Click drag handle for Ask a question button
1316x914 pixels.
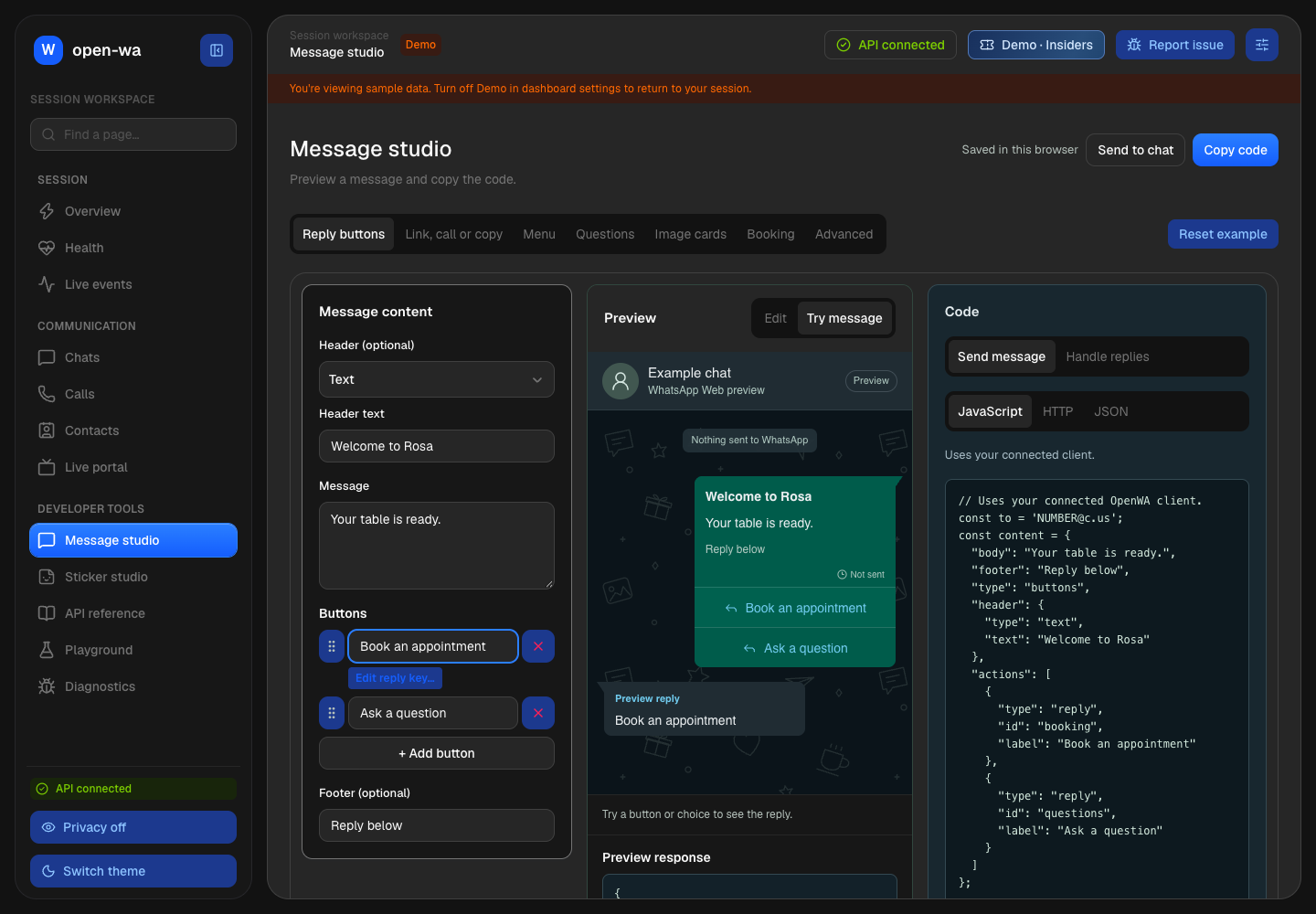332,713
